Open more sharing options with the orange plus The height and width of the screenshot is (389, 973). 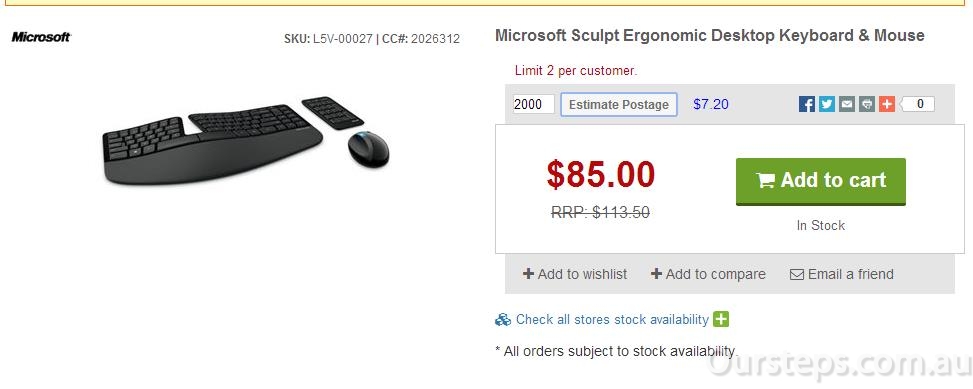pos(887,104)
